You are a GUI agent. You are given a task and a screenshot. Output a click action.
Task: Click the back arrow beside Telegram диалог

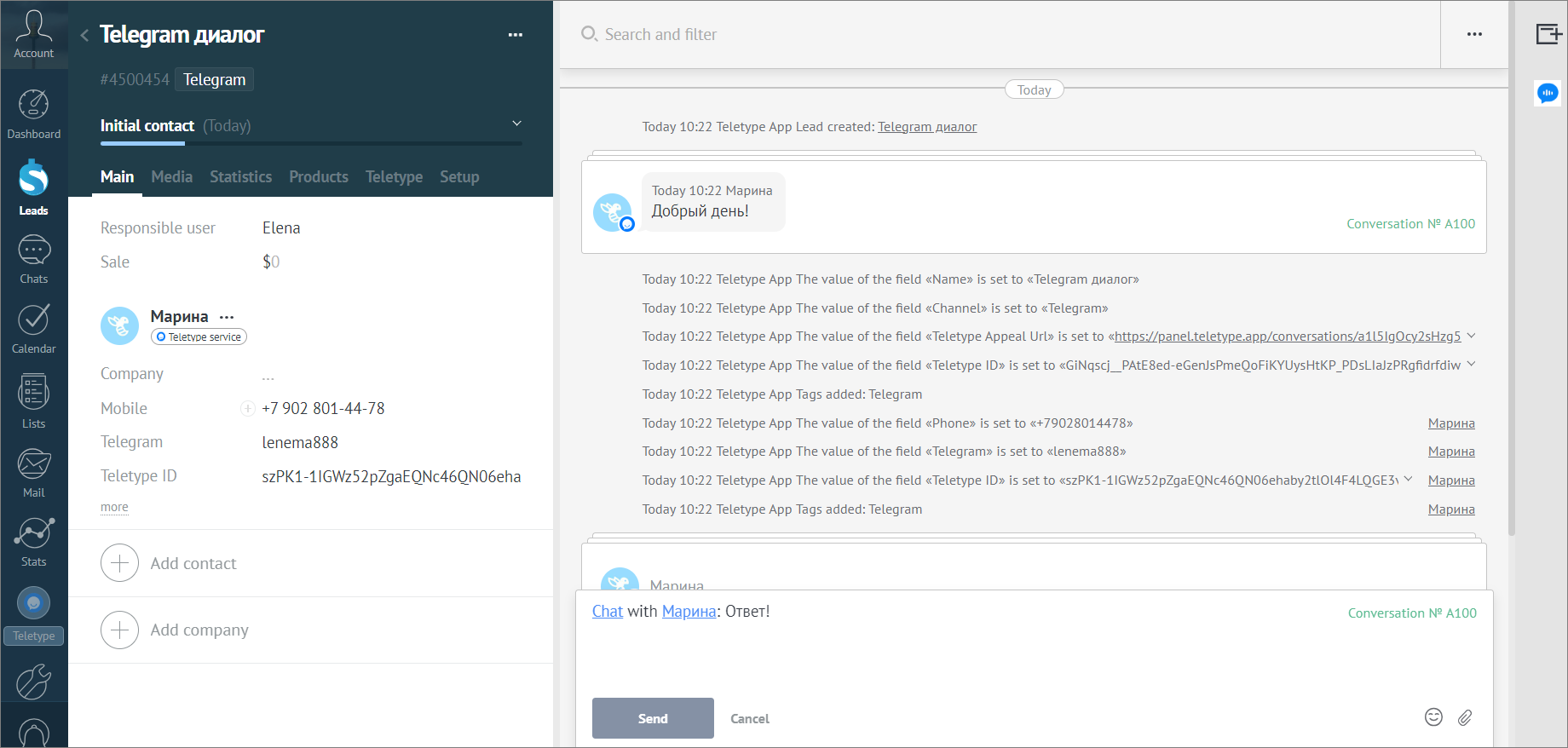pos(84,35)
